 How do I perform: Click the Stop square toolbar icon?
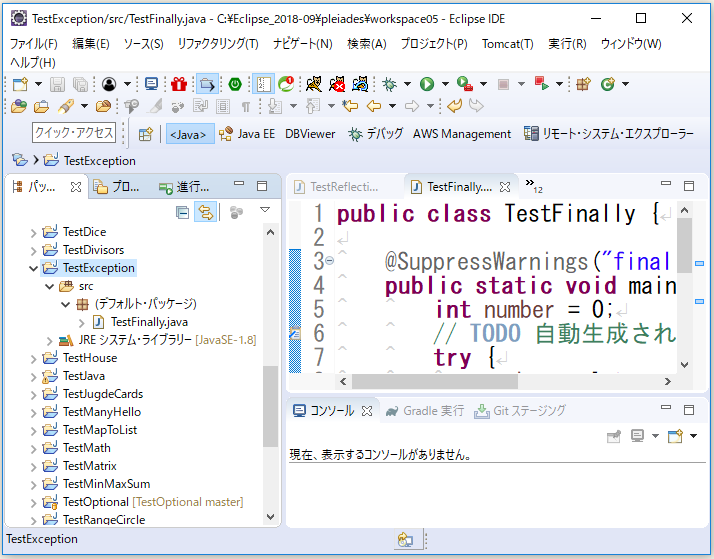[x=503, y=84]
